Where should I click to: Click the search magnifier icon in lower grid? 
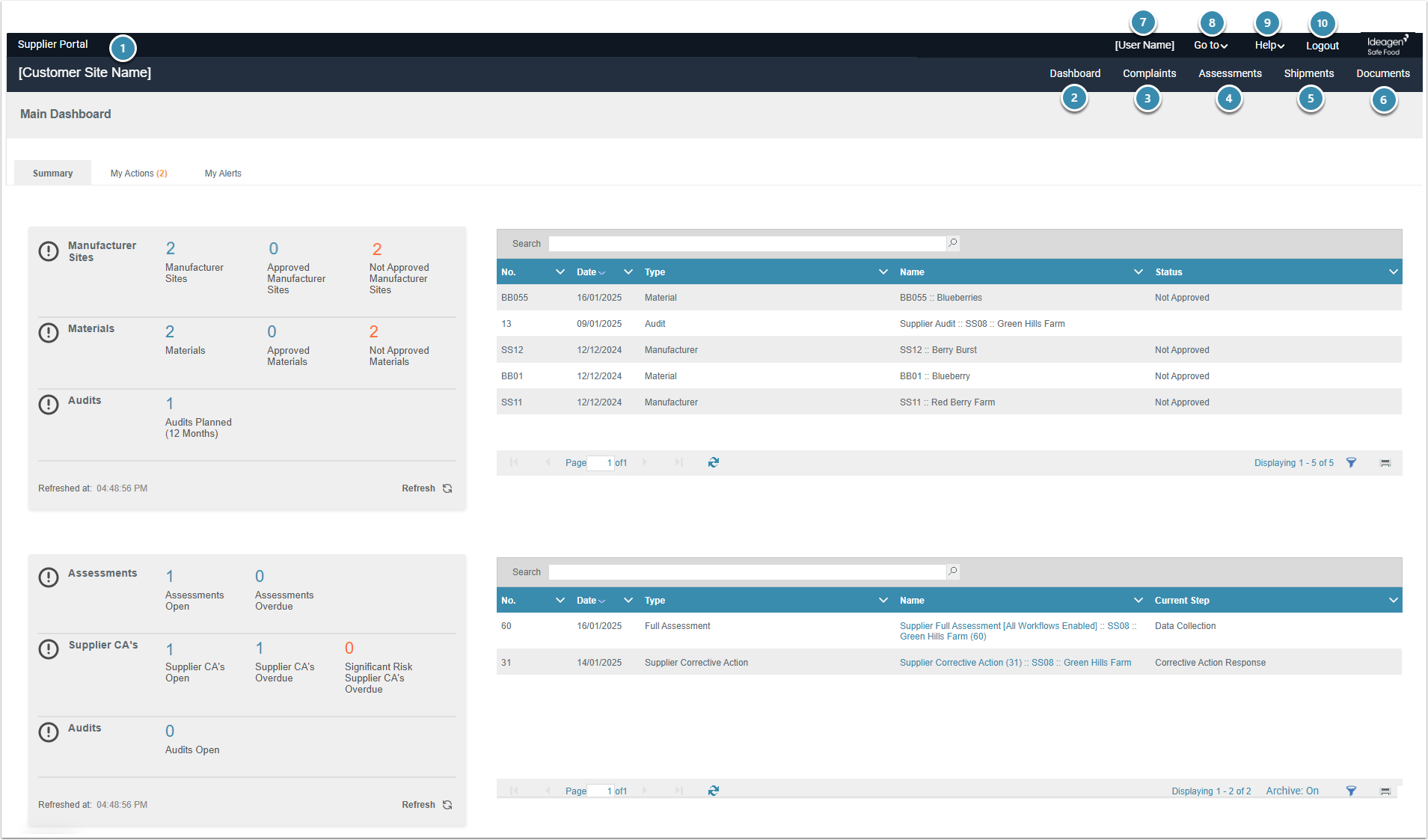click(x=952, y=571)
